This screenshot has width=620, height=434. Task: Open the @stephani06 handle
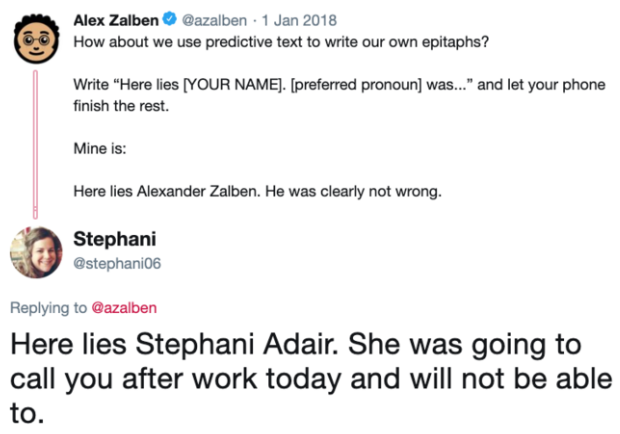coord(118,263)
